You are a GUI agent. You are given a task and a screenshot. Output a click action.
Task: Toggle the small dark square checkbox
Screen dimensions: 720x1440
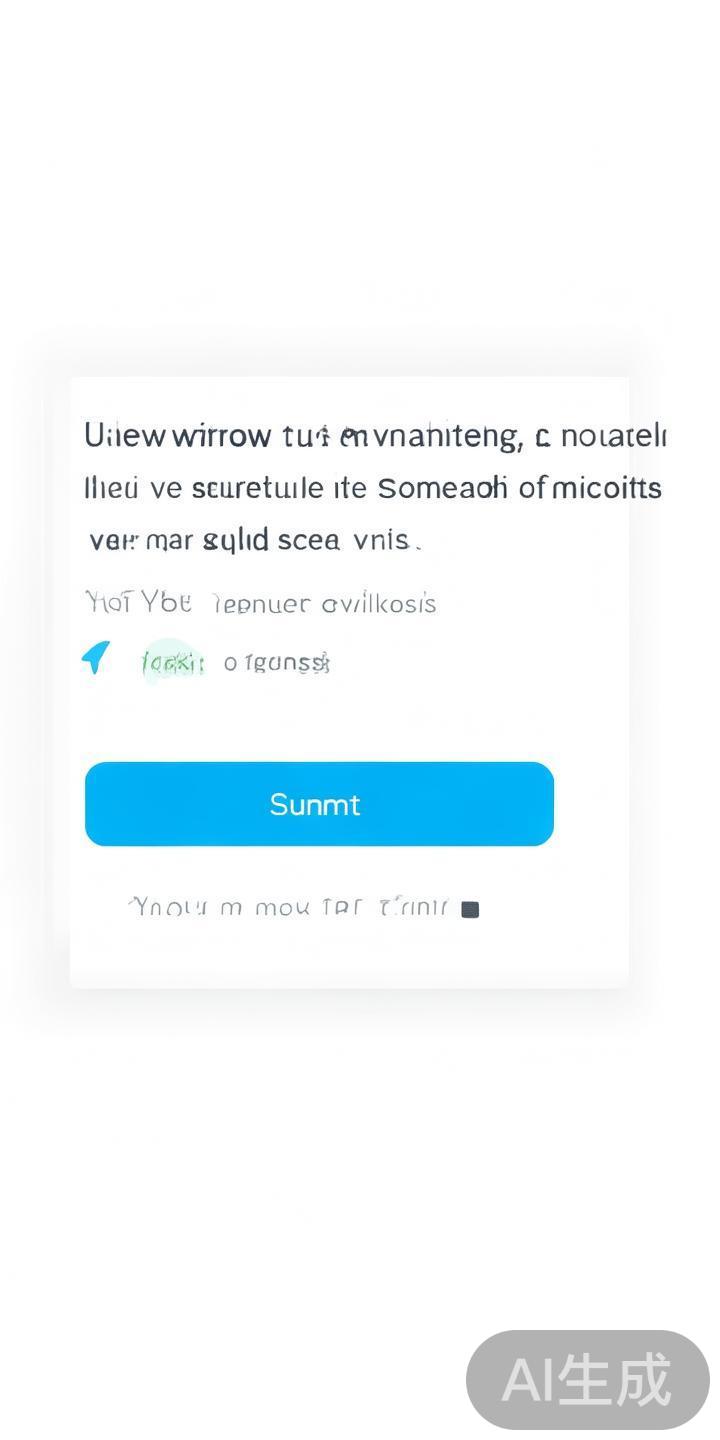point(470,909)
